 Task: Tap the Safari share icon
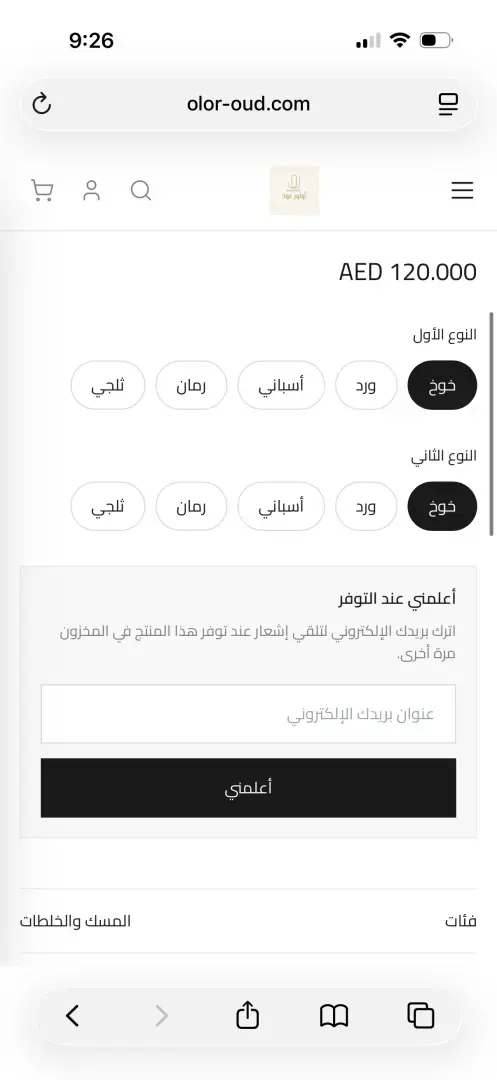(x=248, y=1015)
